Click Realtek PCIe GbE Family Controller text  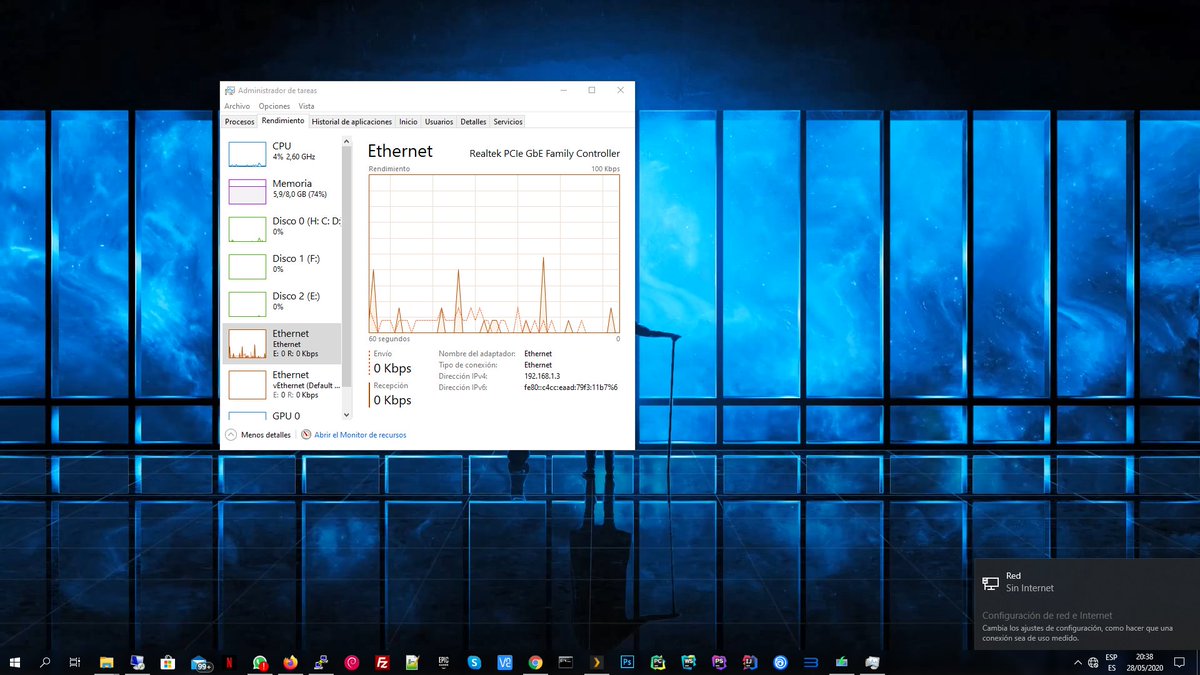pyautogui.click(x=544, y=153)
